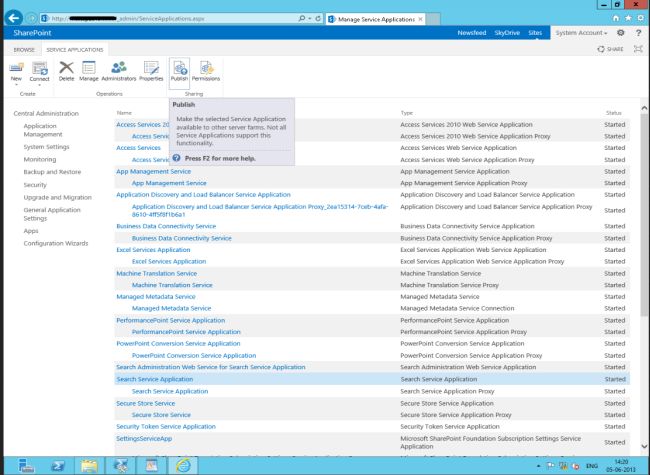This screenshot has height=475, width=650.
Task: Expand the Connect button dropdown arrow
Action: pos(40,85)
